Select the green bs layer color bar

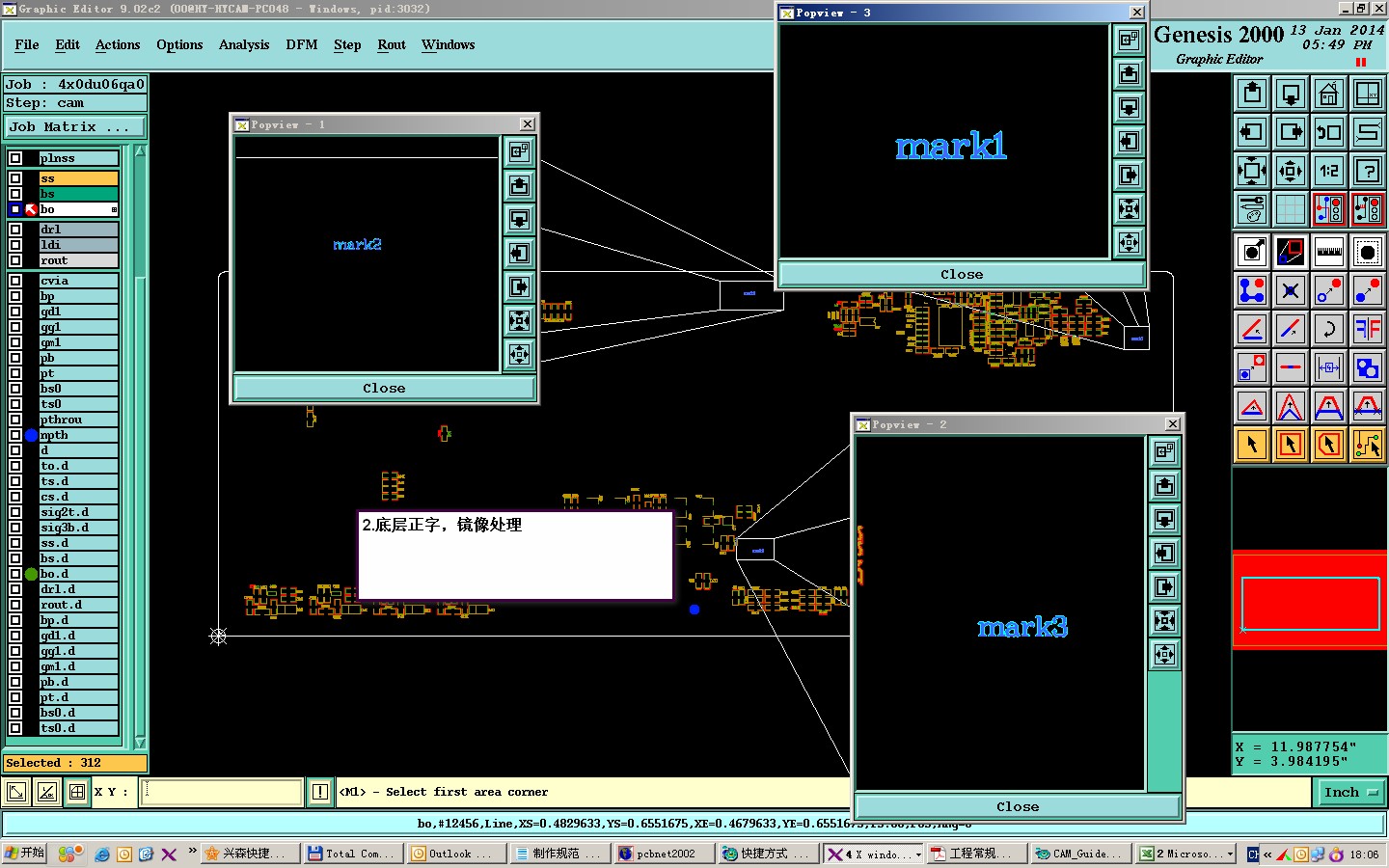(78, 194)
